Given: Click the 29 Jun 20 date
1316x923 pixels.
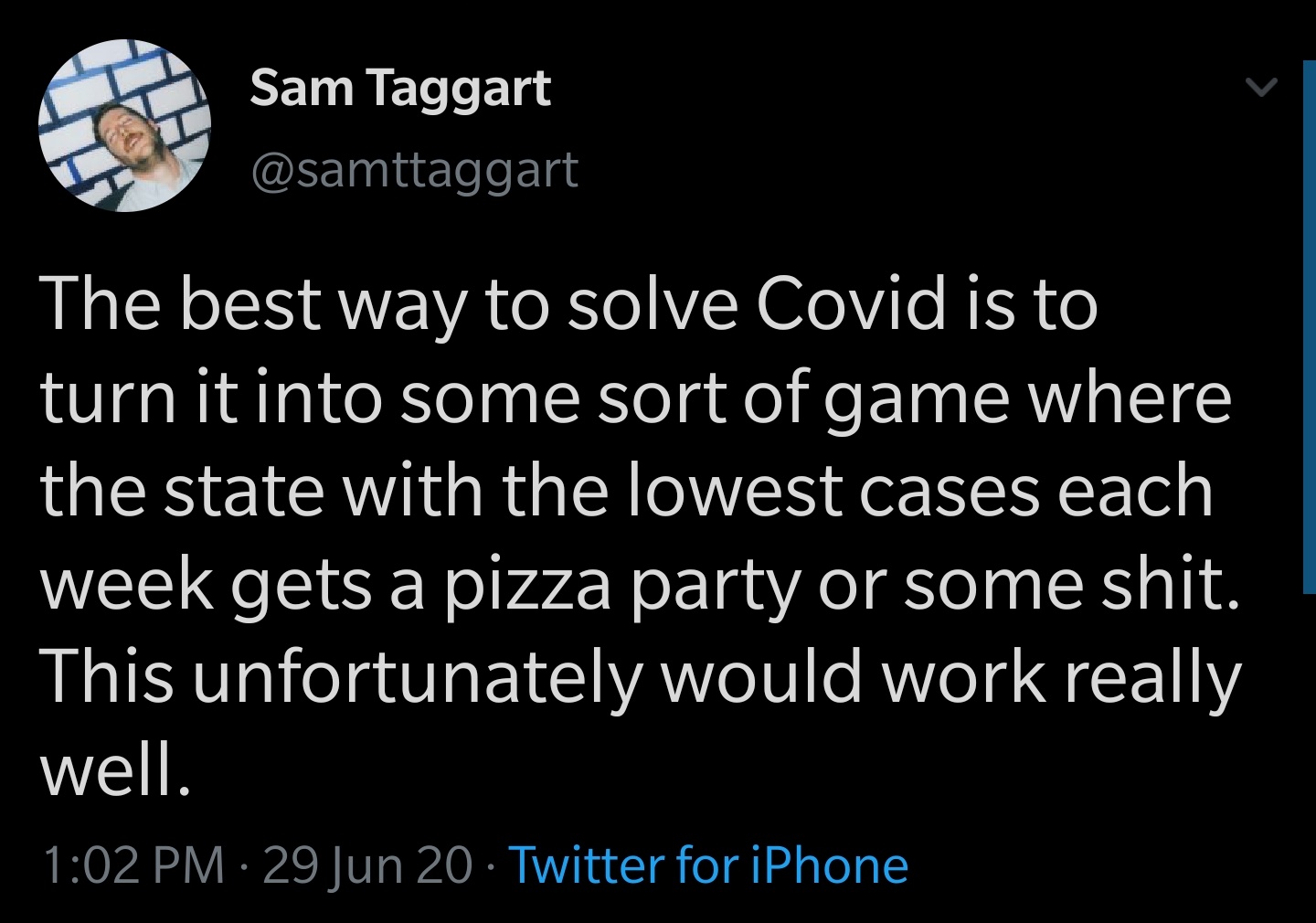Looking at the screenshot, I should pos(367,865).
